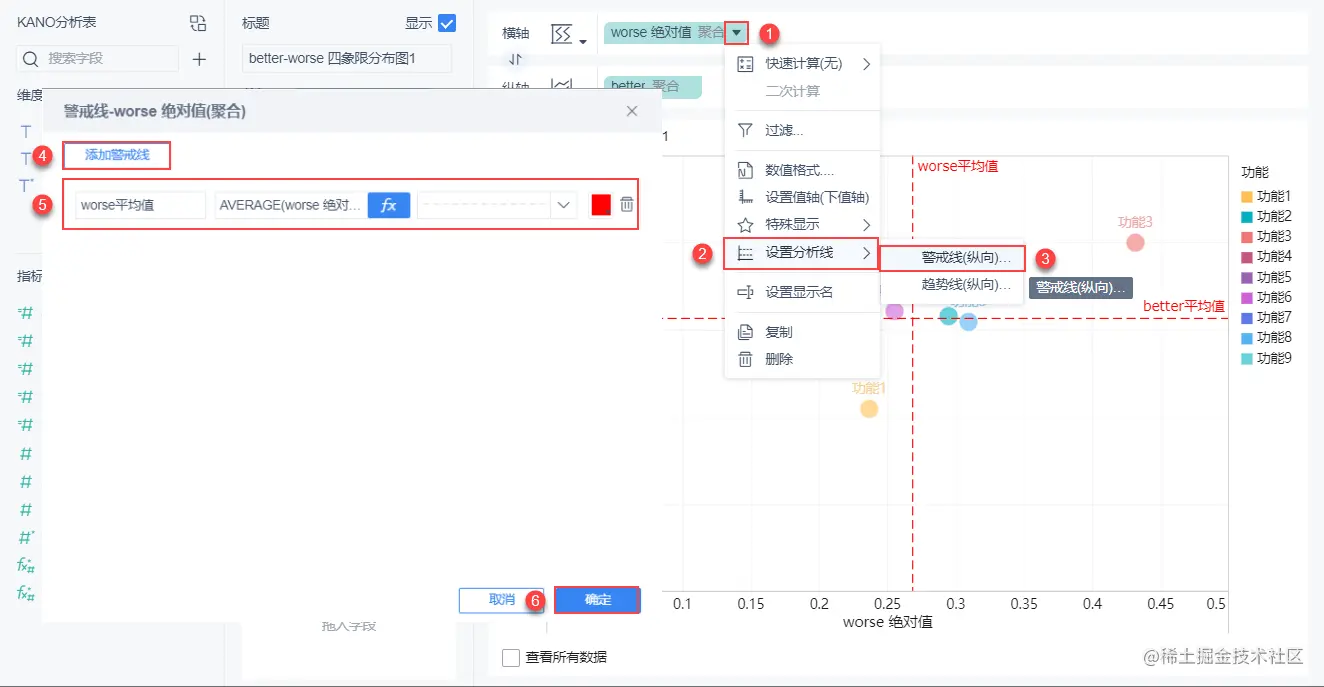Open the line style dropdown in warning line row

pos(563,204)
